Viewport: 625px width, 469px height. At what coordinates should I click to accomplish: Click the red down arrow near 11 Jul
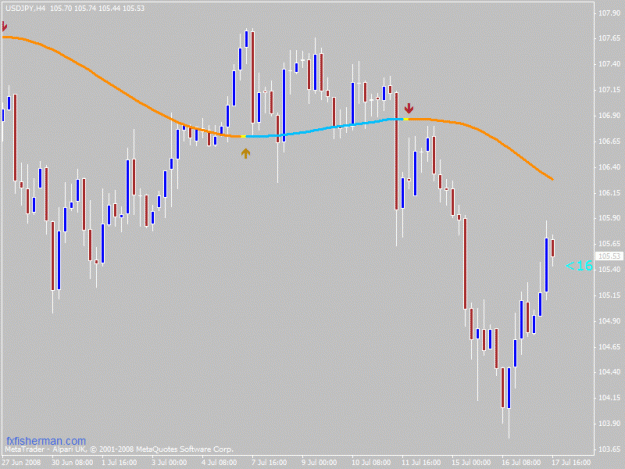coord(409,108)
